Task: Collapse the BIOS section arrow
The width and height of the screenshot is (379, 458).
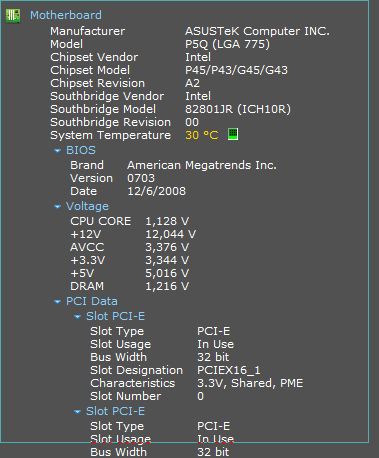Action: click(57, 151)
